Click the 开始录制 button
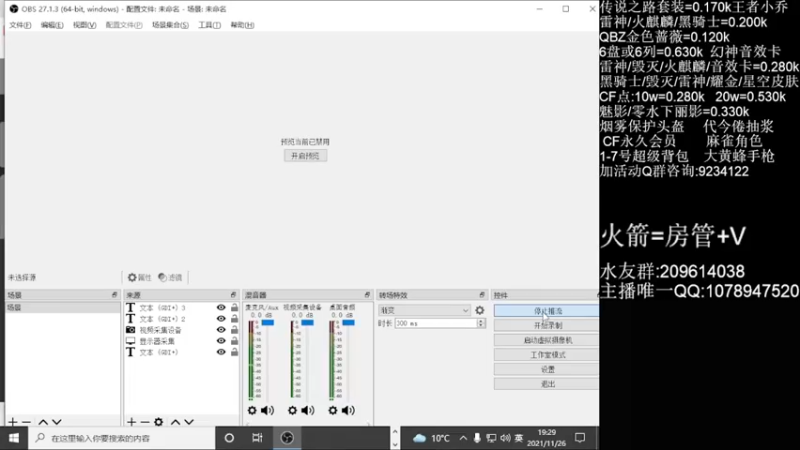The image size is (800, 450). [x=546, y=325]
